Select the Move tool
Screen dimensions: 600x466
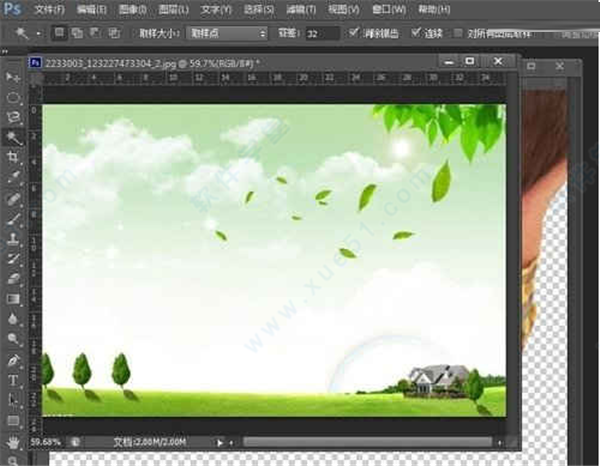[13, 77]
